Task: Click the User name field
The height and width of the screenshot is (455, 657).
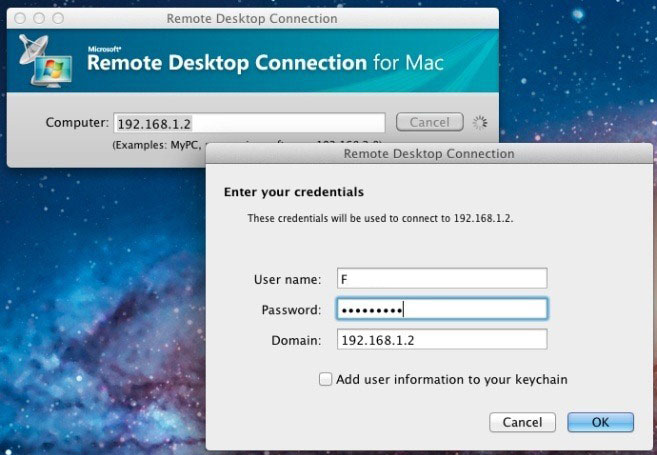Action: pyautogui.click(x=442, y=278)
